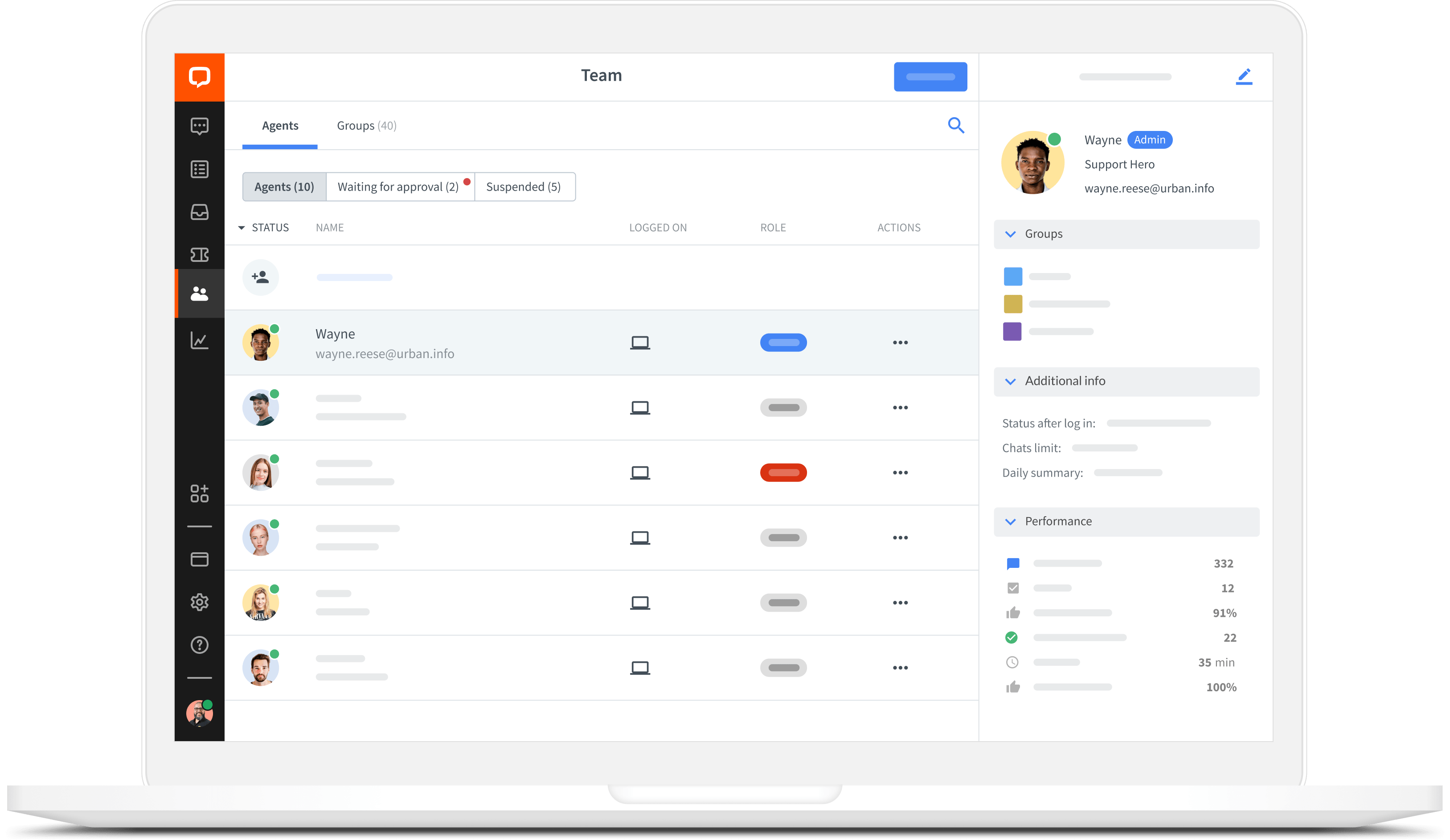Click the red role badge on third agent row

tap(783, 473)
